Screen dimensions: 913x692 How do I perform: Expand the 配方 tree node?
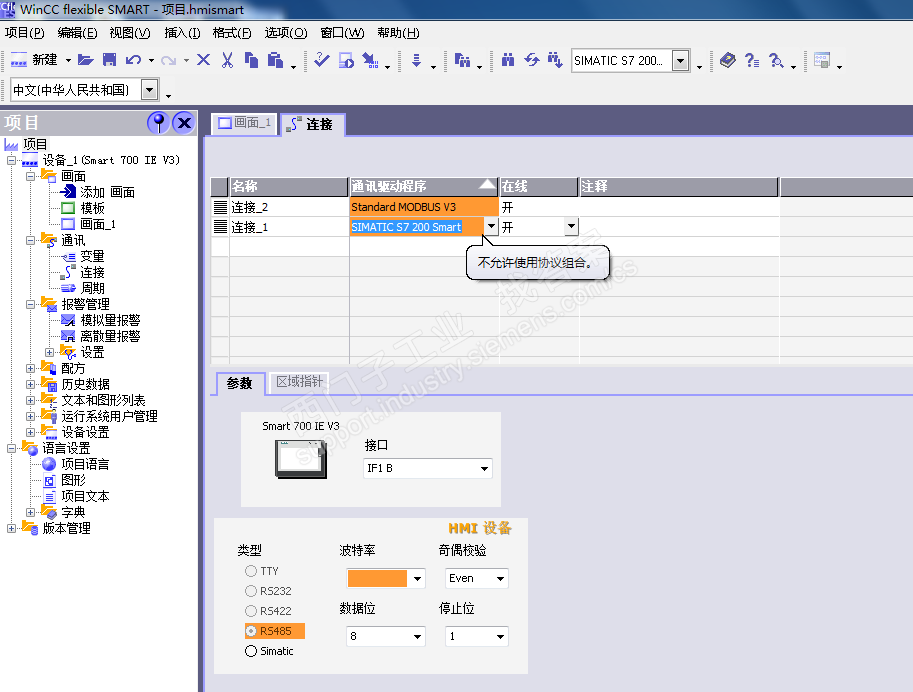click(30, 368)
